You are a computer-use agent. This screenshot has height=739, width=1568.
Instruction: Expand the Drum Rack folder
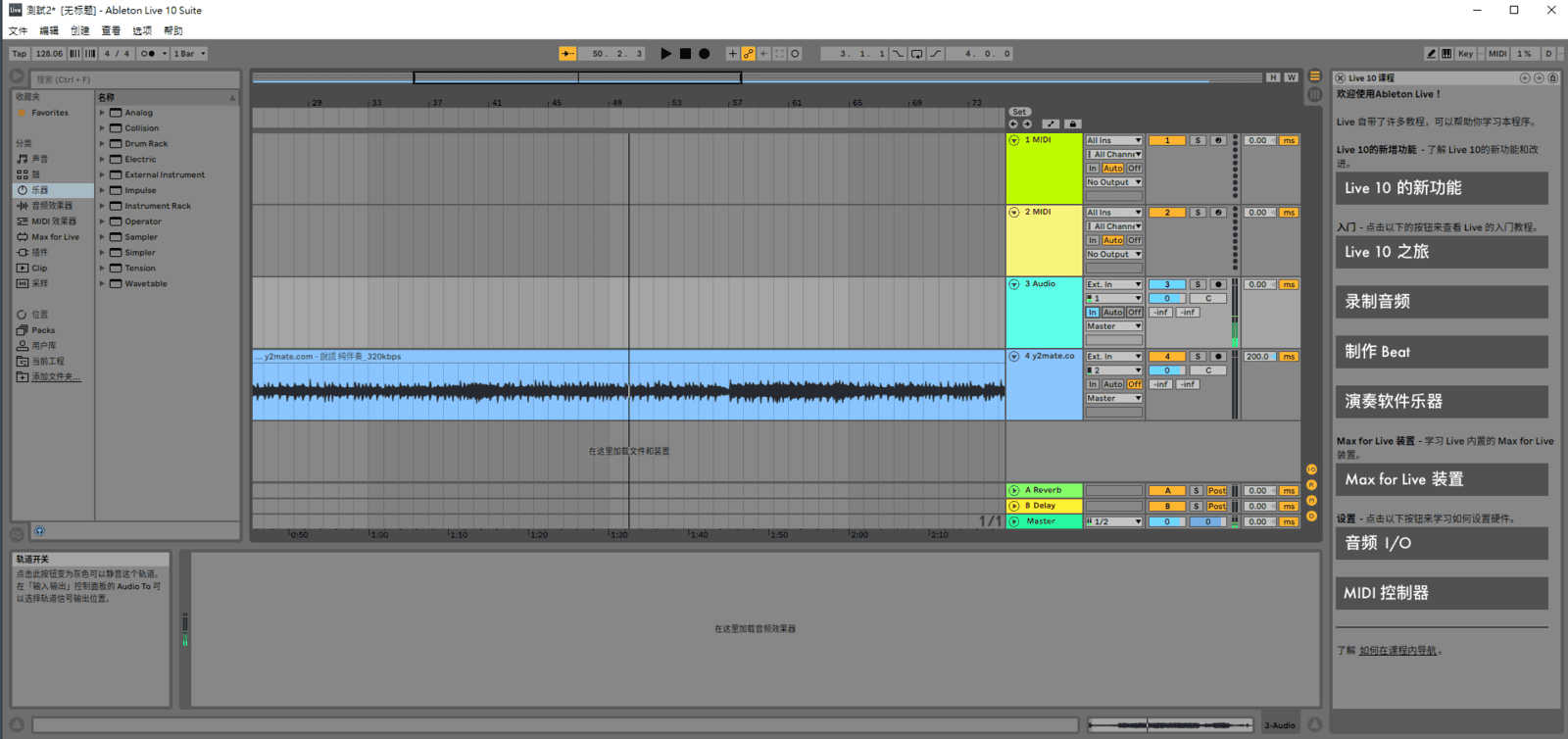click(x=102, y=144)
